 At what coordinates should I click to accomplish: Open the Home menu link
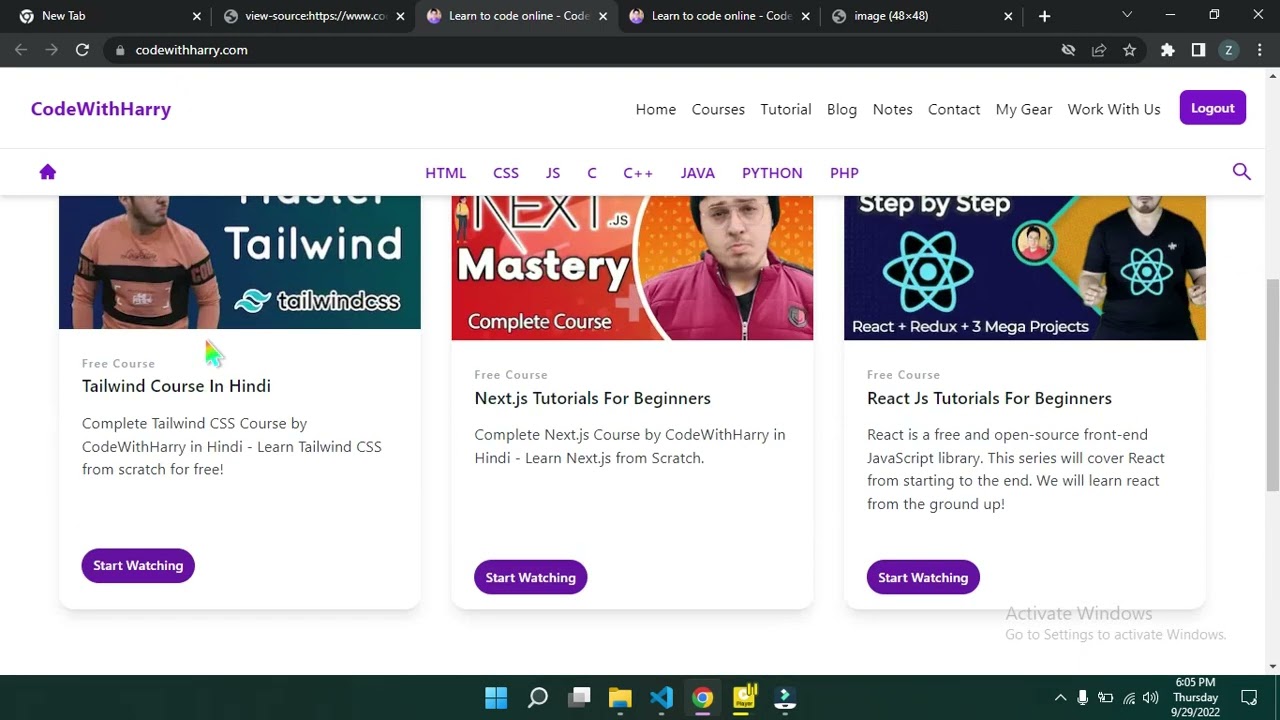click(x=656, y=109)
